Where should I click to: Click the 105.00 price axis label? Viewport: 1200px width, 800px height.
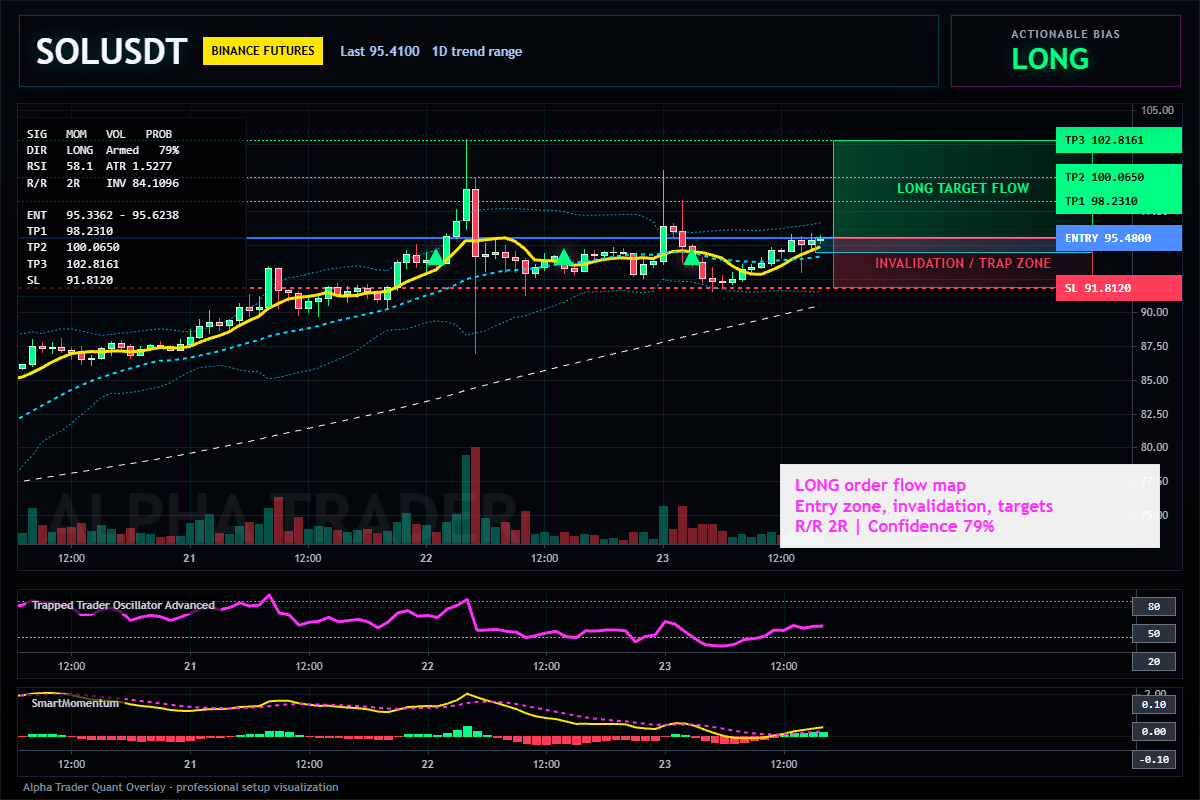[1156, 109]
